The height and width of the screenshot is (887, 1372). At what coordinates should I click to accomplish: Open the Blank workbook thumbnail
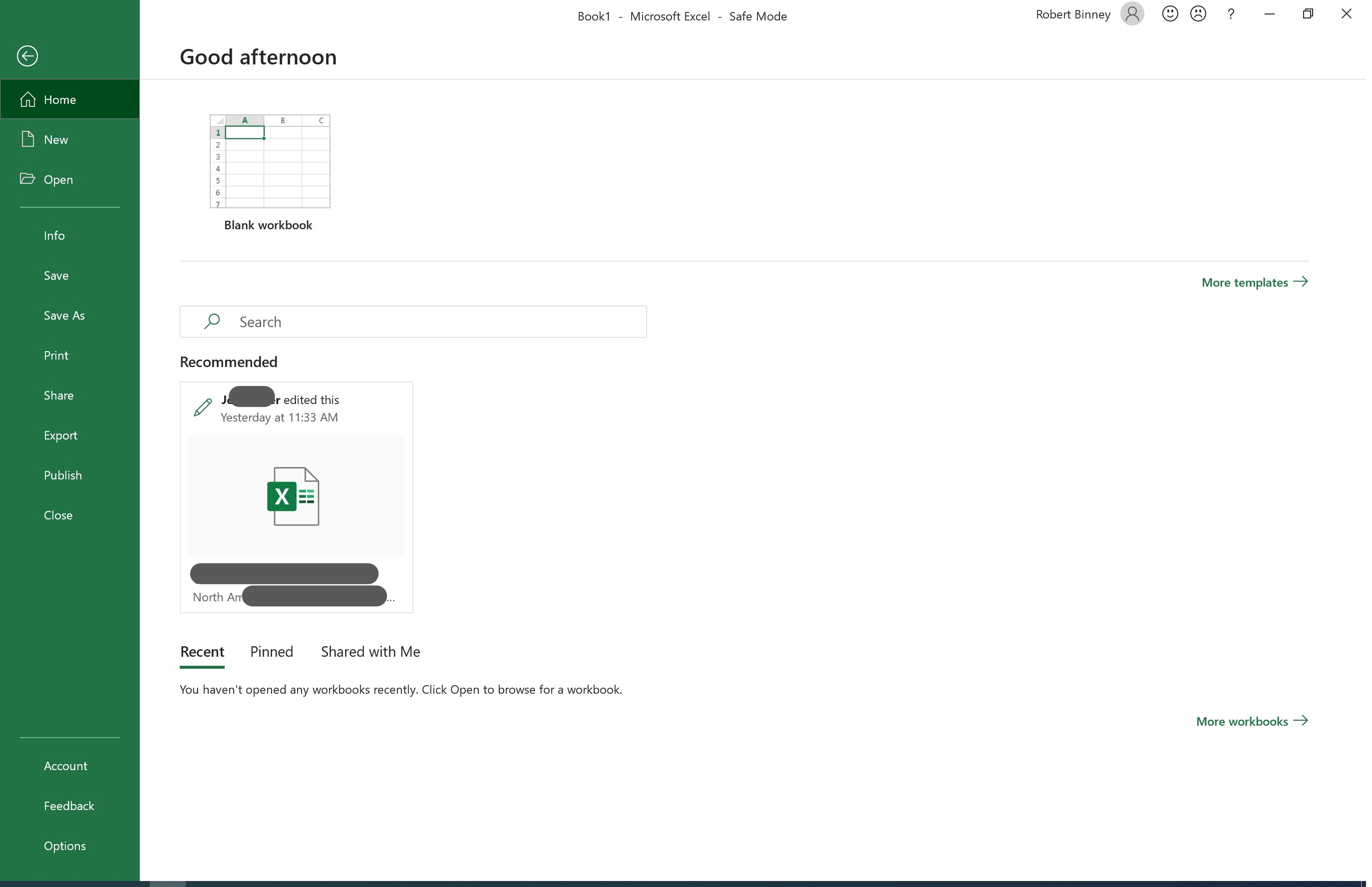click(x=270, y=161)
